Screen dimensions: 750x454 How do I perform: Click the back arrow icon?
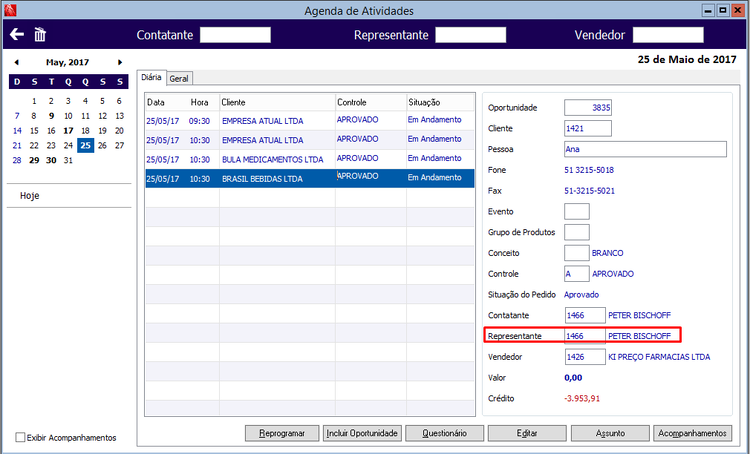(x=17, y=34)
